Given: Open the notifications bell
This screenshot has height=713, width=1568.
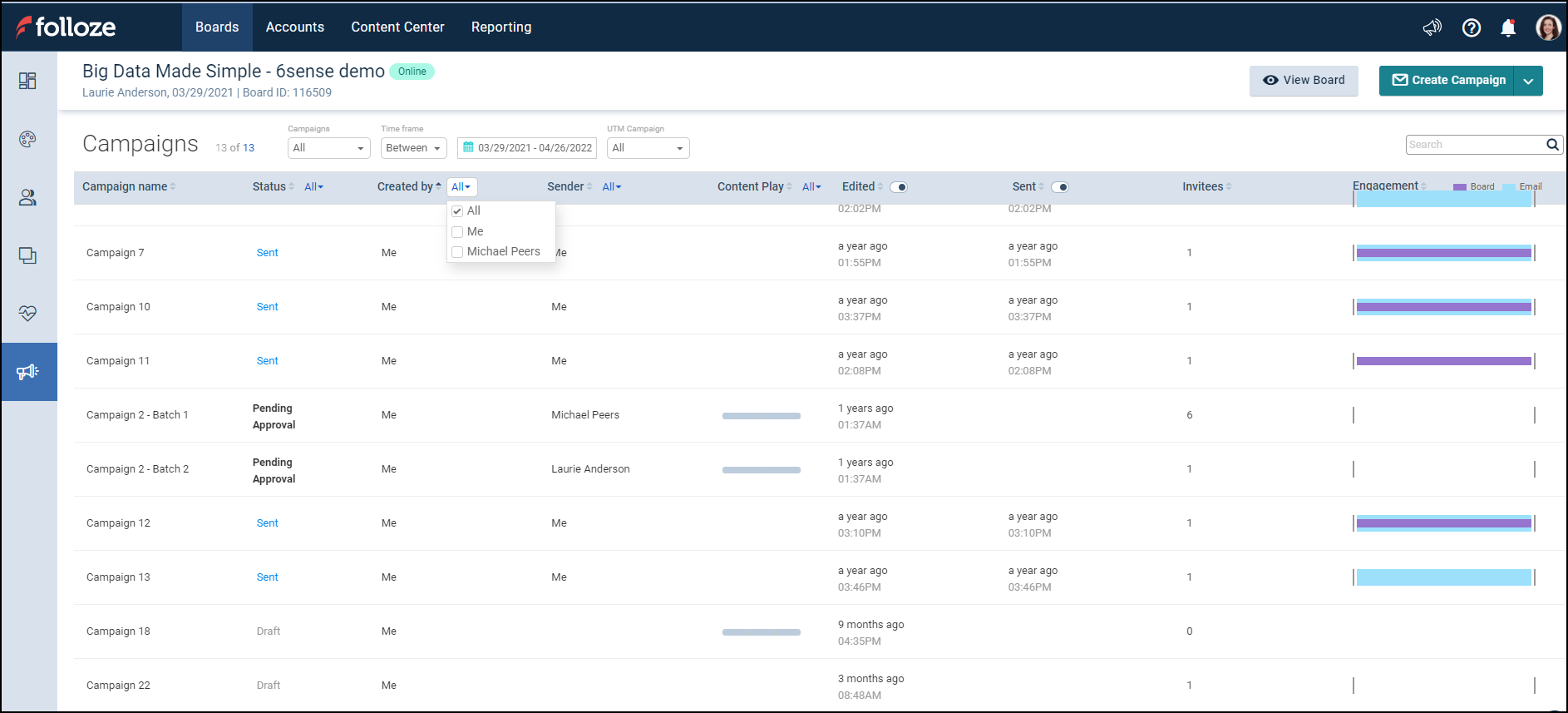Looking at the screenshot, I should (1507, 27).
